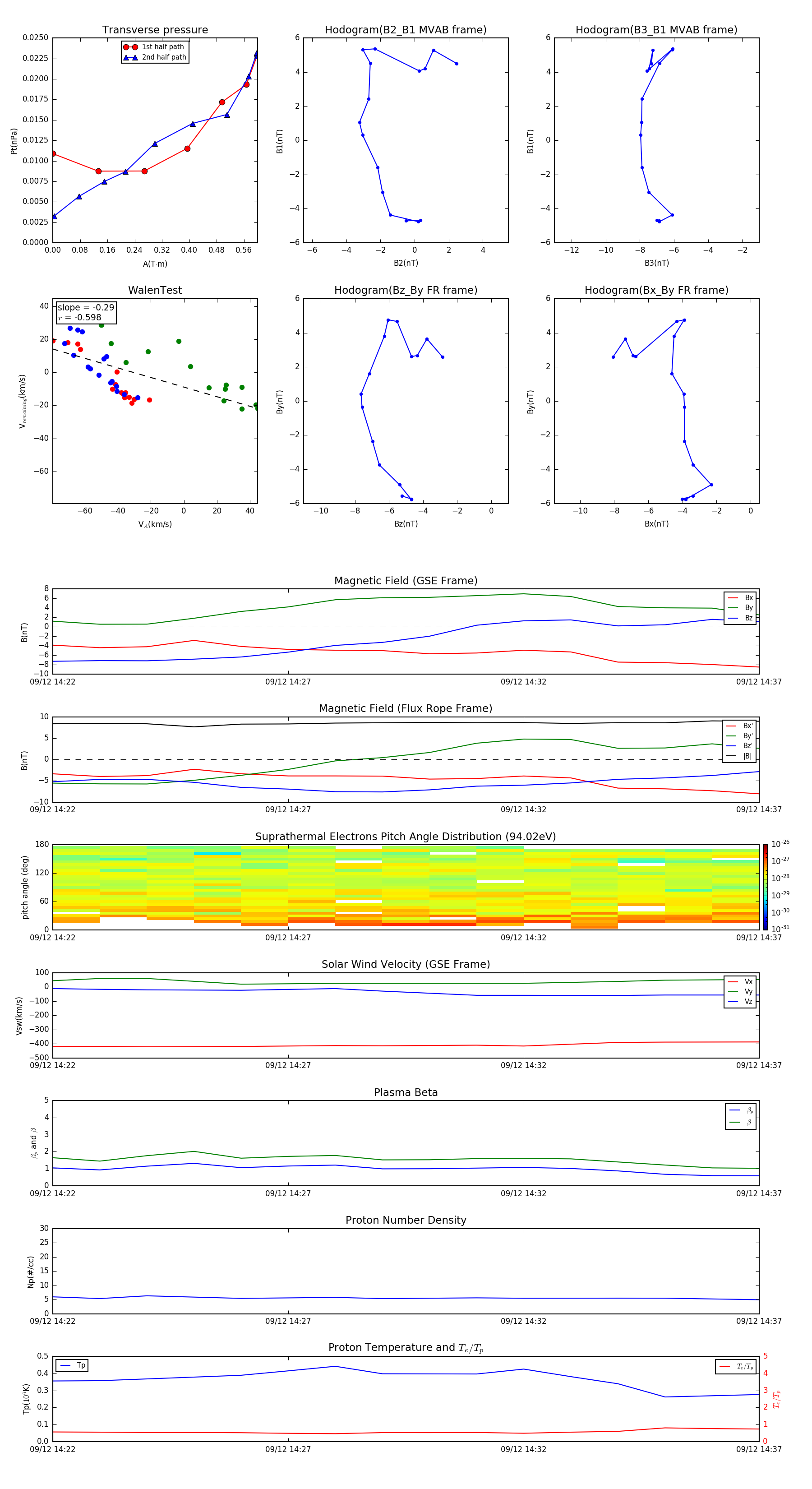The image size is (812, 1489).
Task: Click the "Magnetic Field (GSE Frame)" title
Action: [x=406, y=581]
